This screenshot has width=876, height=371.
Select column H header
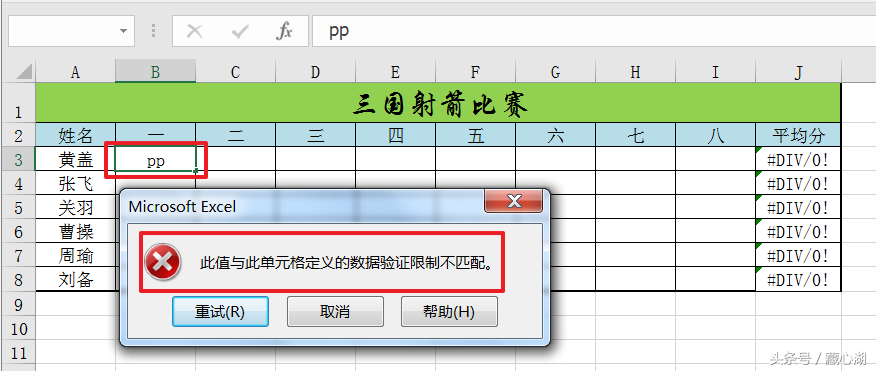(x=635, y=72)
